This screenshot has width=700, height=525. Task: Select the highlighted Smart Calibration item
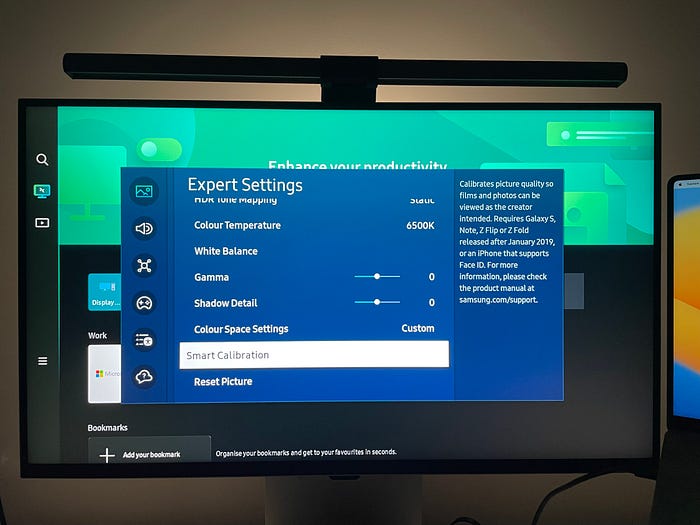coord(314,355)
